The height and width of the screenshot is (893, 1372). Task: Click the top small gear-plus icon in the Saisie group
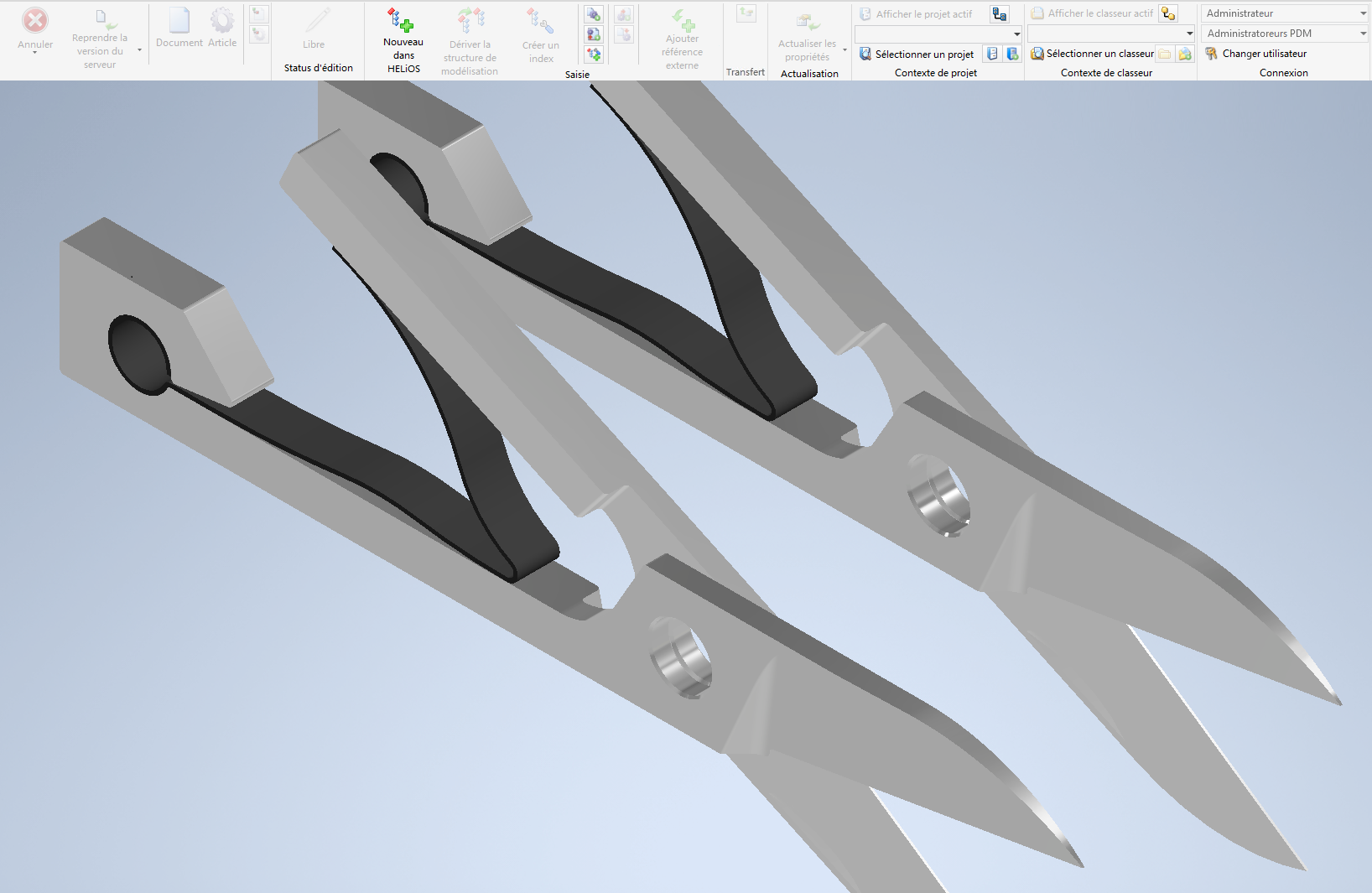pos(594,15)
